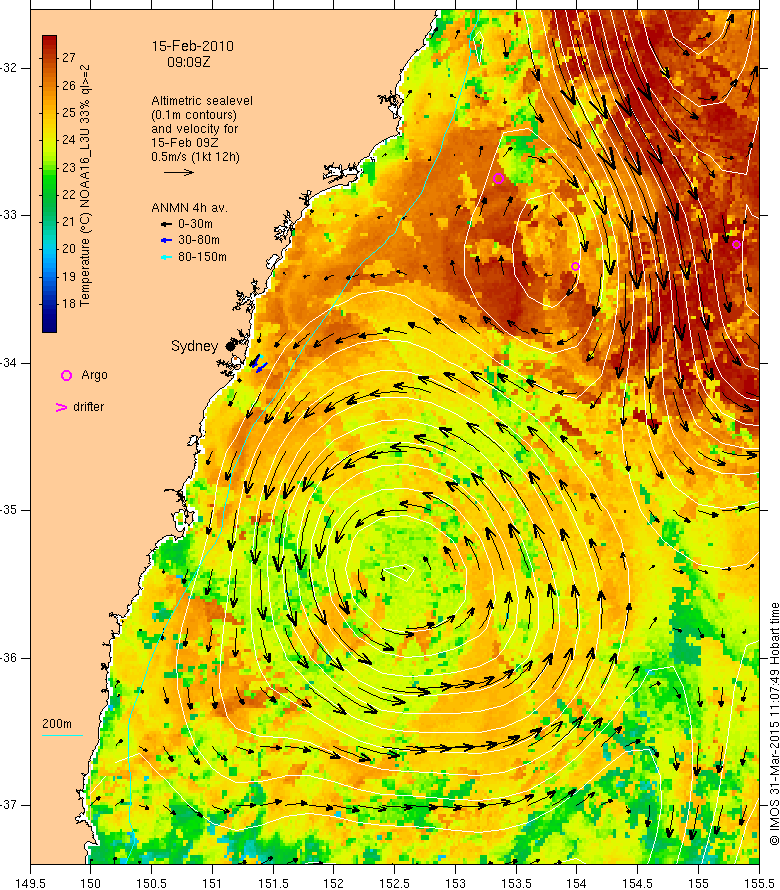Click the 153 longitude axis label
Viewport: 780px width, 890px height.
(455, 883)
